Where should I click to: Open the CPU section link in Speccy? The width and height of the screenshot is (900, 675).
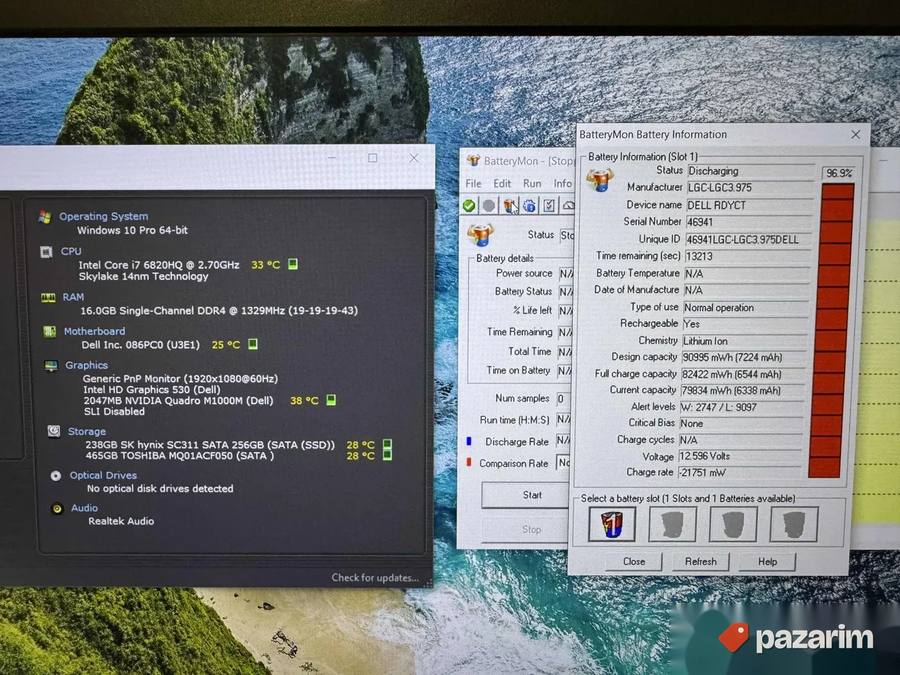71,251
